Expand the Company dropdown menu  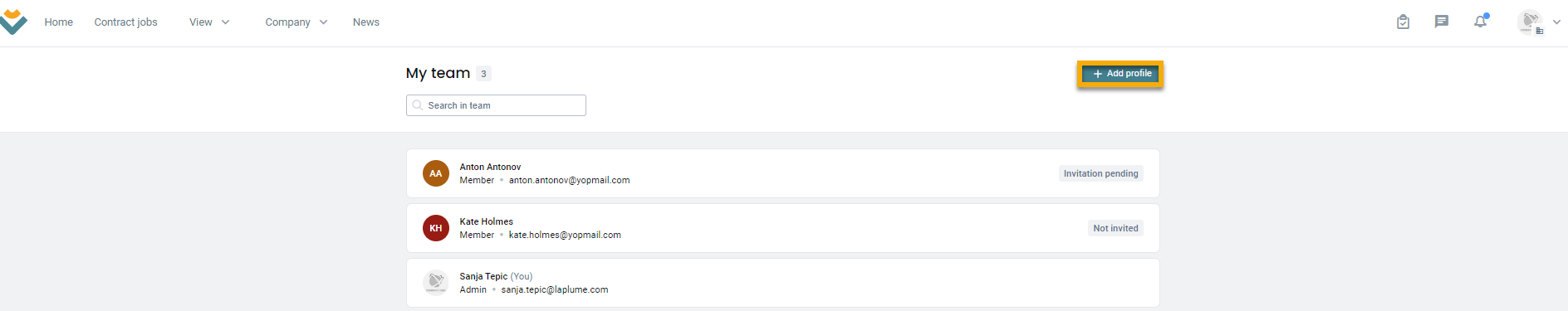point(296,22)
